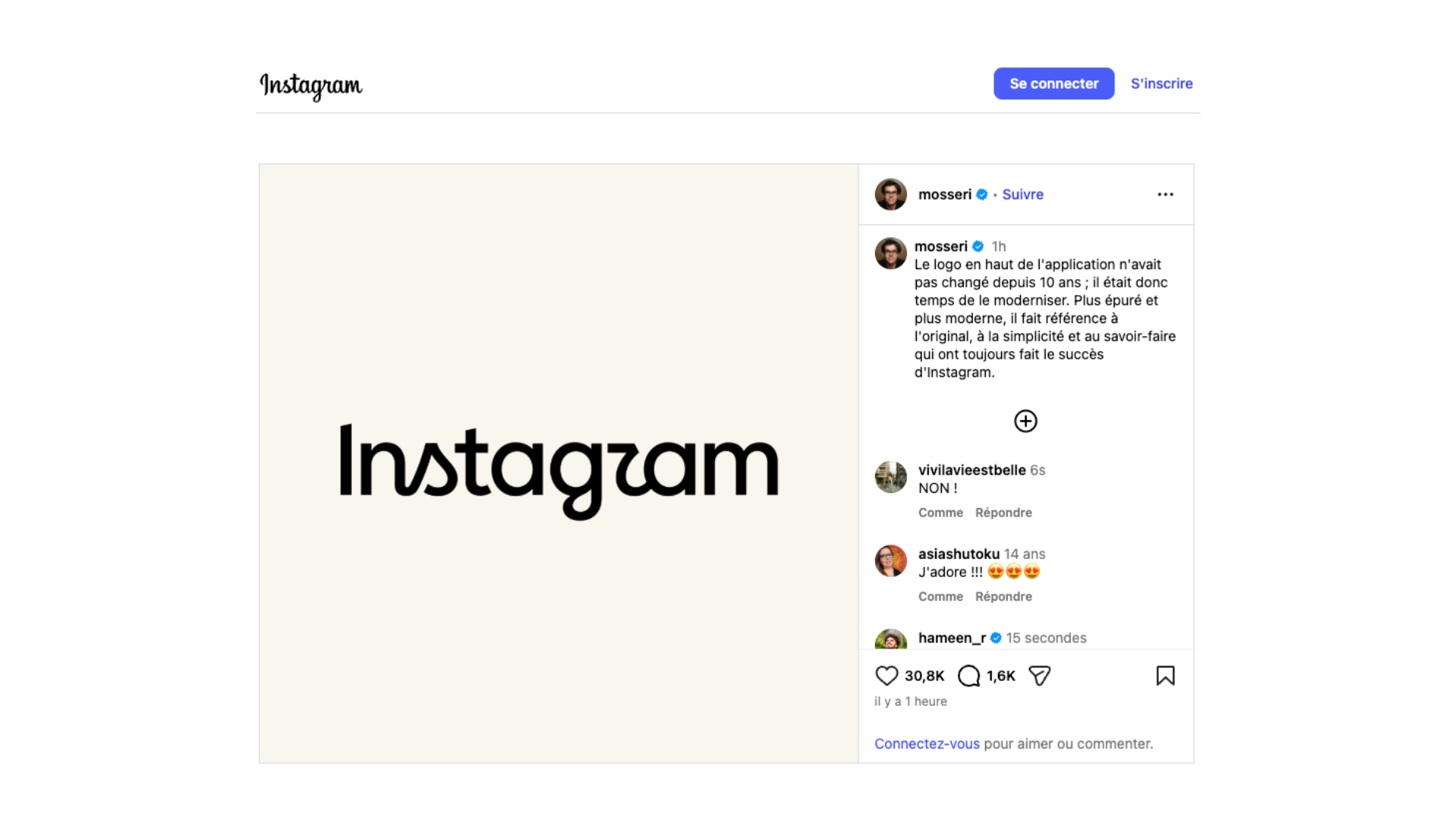The height and width of the screenshot is (819, 1456).
Task: Open the three-dot more options menu
Action: coord(1166,195)
